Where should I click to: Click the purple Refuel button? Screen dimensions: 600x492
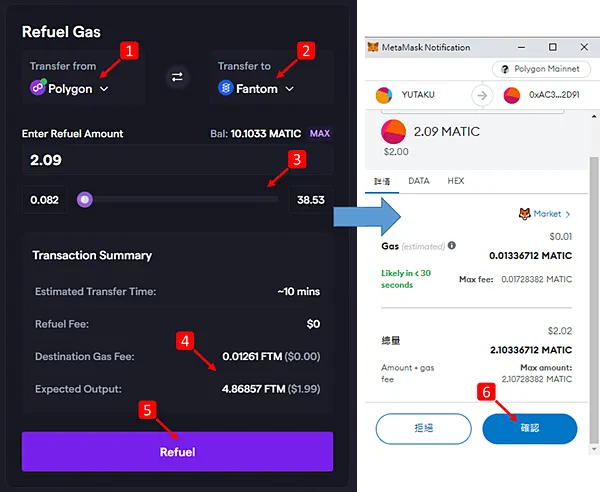pyautogui.click(x=178, y=452)
